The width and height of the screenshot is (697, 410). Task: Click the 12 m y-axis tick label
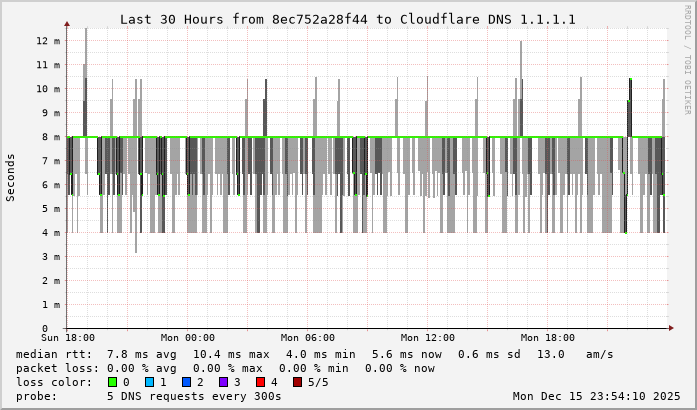48,41
